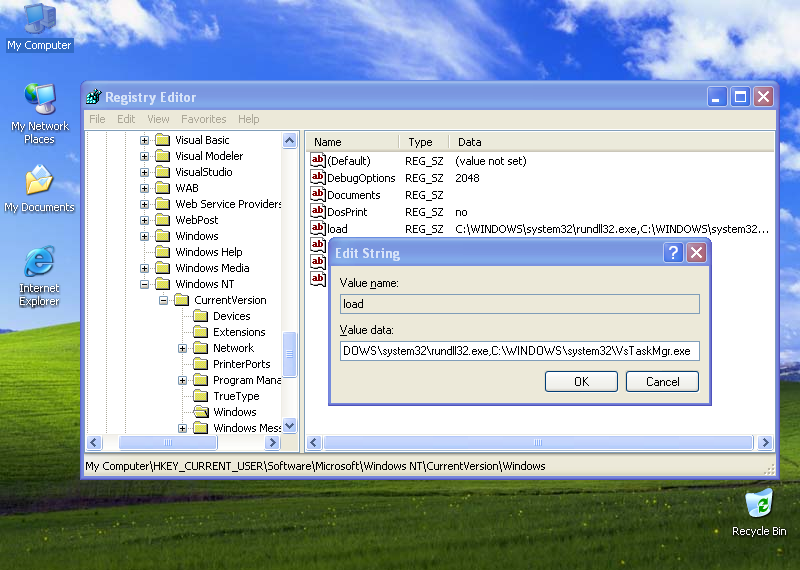Collapse the CurrentVersion key
Image resolution: width=800 pixels, height=570 pixels.
163,300
